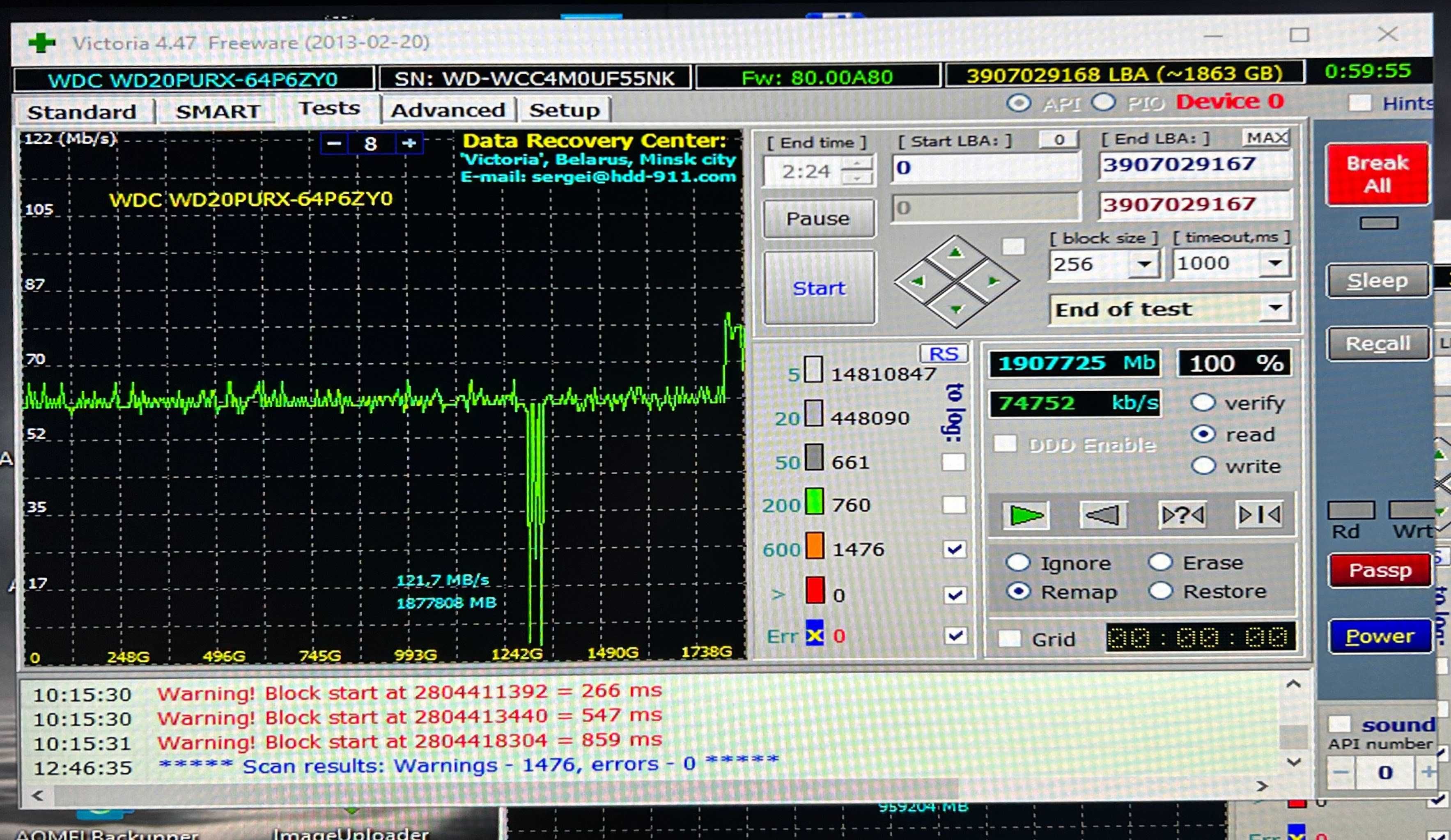Select the read radio button
This screenshot has width=1451, height=840.
1204,434
